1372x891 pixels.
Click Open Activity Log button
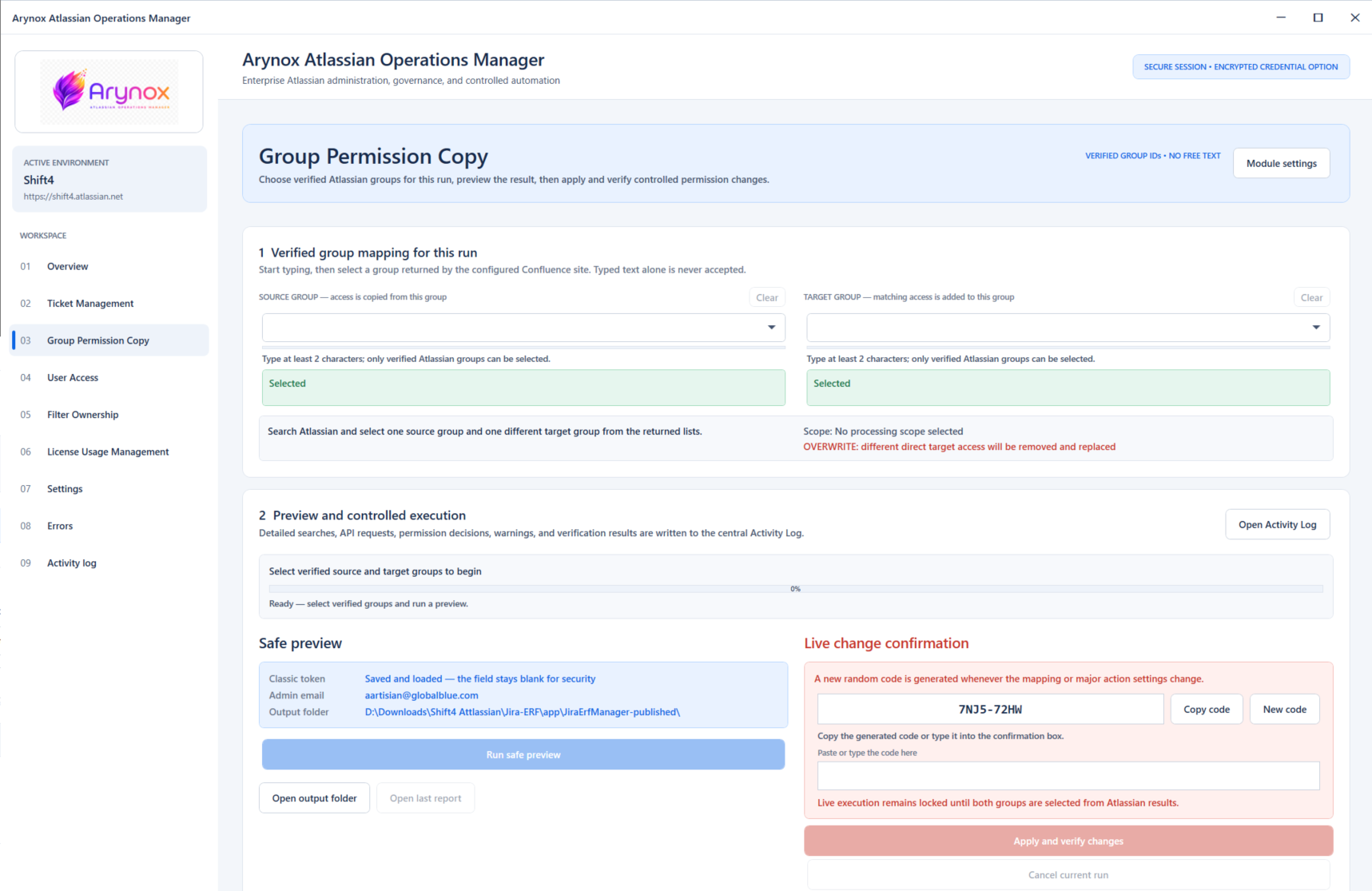coord(1277,524)
